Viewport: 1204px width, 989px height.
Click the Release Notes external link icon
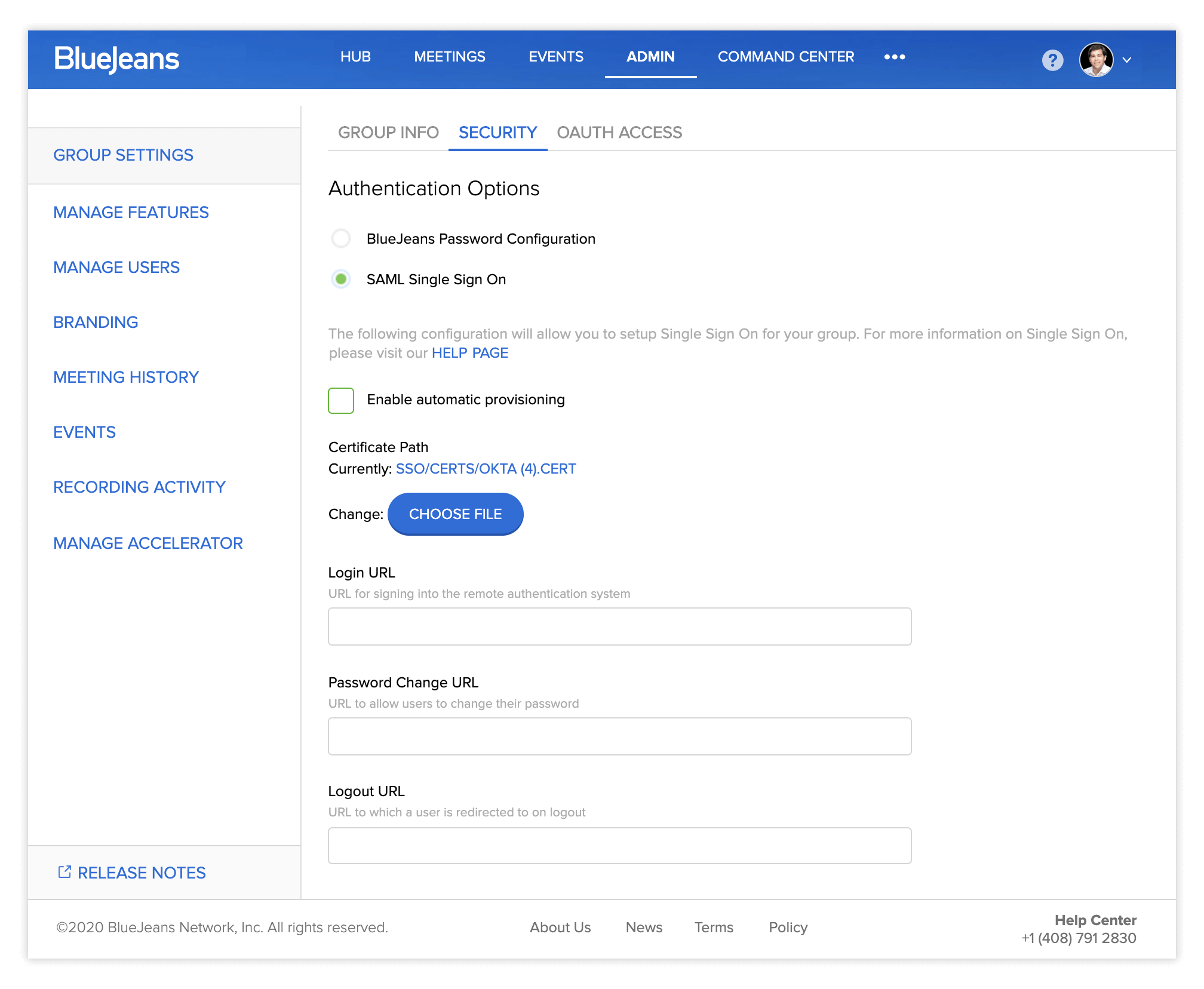pyautogui.click(x=64, y=872)
